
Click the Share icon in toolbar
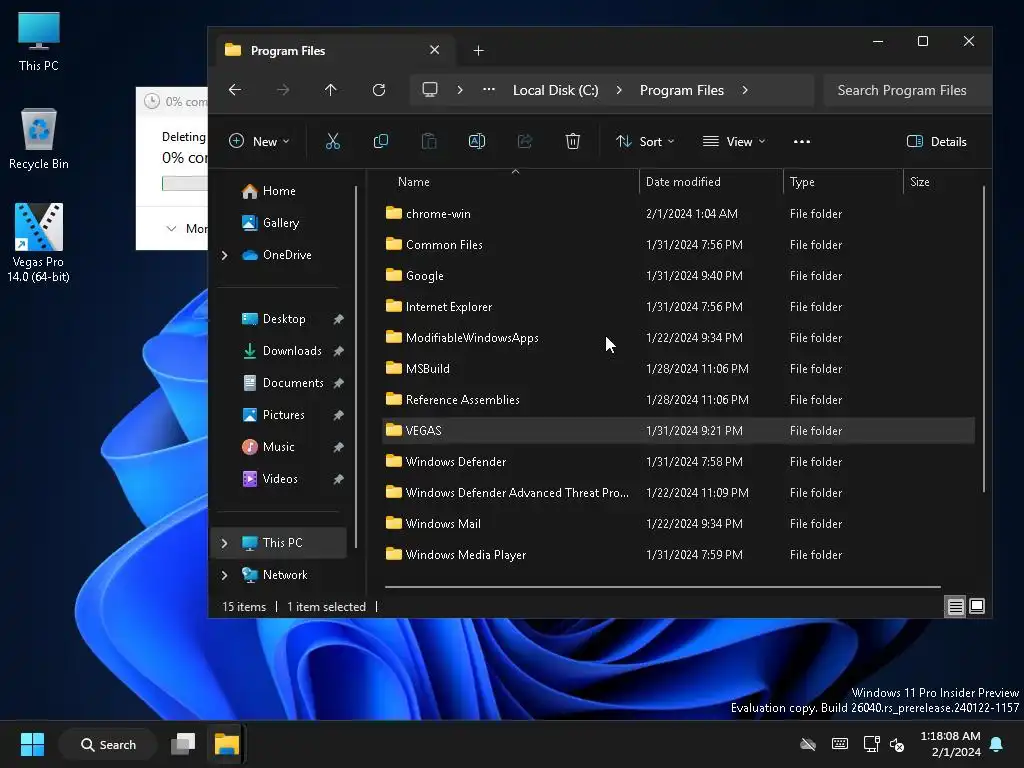click(525, 141)
